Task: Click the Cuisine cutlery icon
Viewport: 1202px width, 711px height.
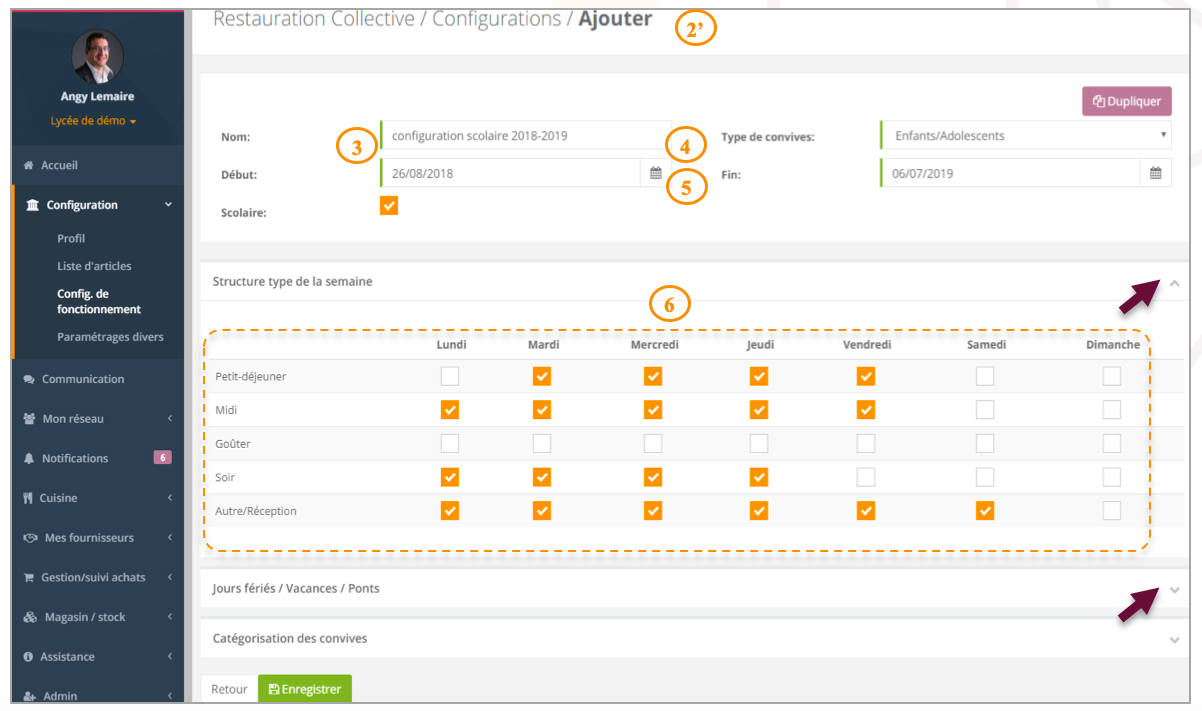Action: point(29,498)
